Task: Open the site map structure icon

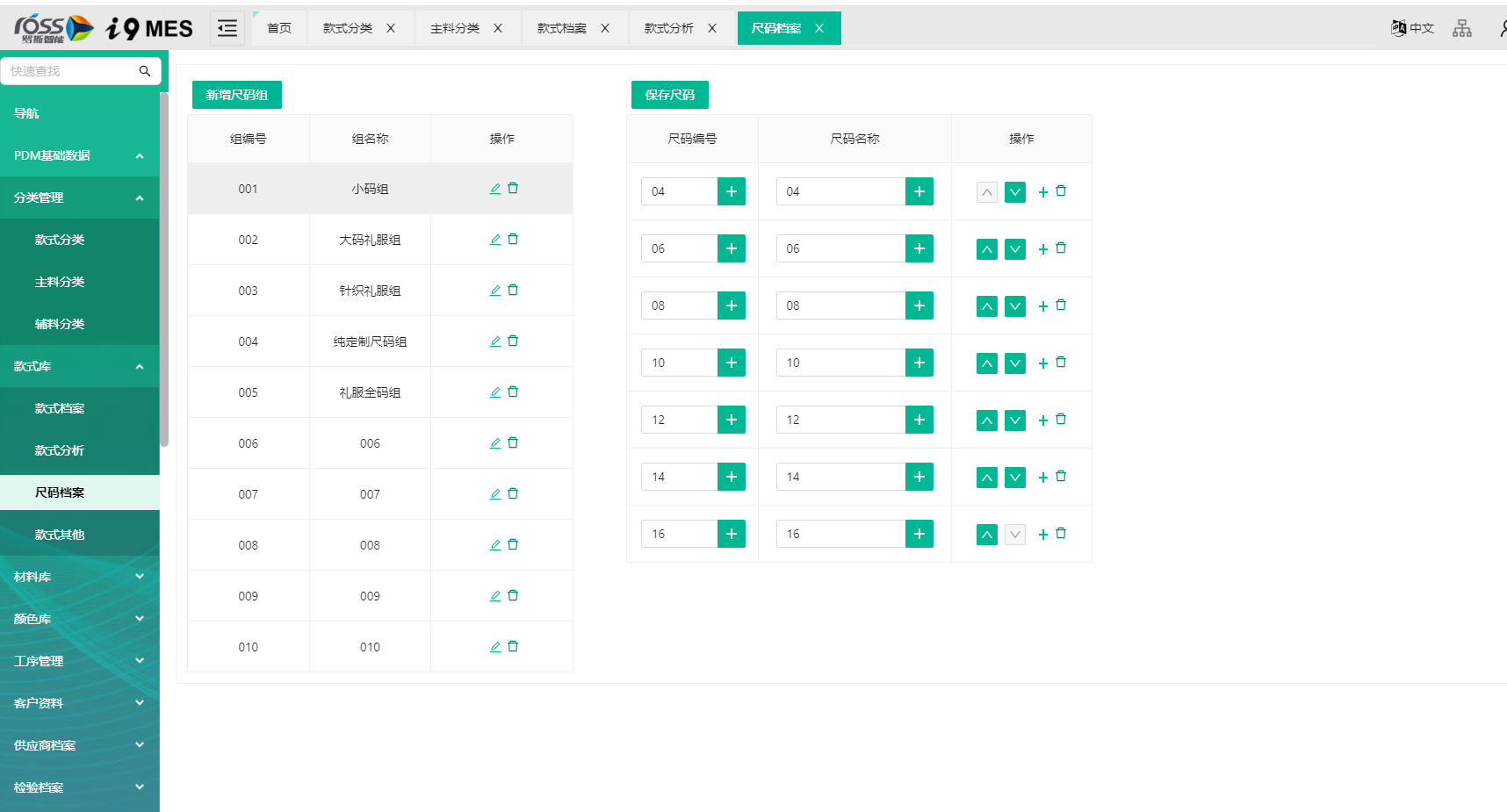Action: (1462, 28)
